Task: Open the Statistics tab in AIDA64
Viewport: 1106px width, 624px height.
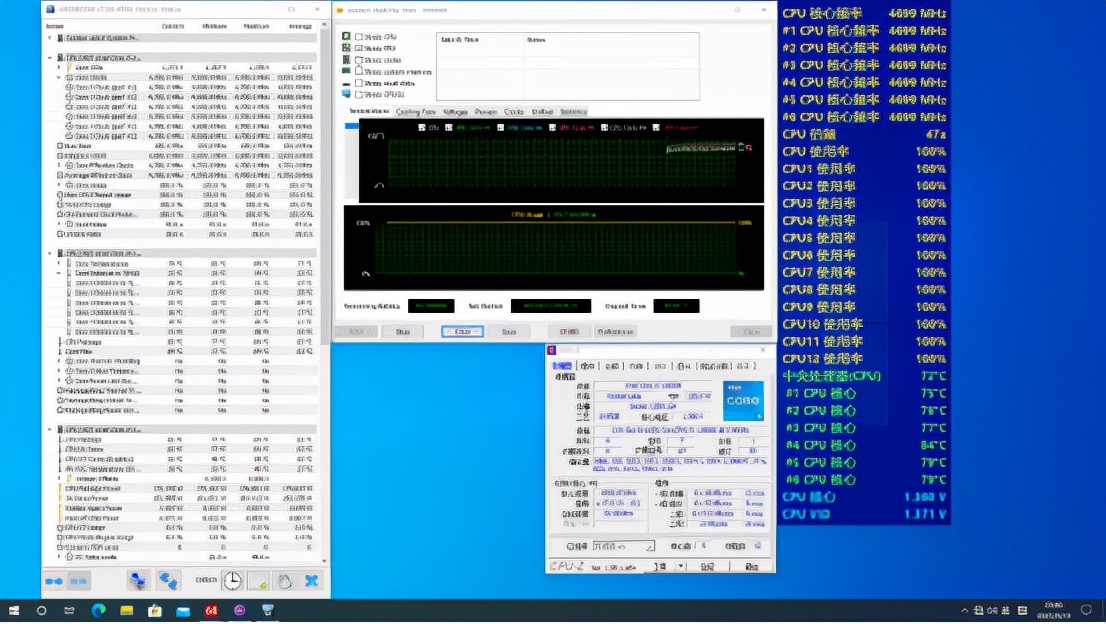Action: (573, 112)
